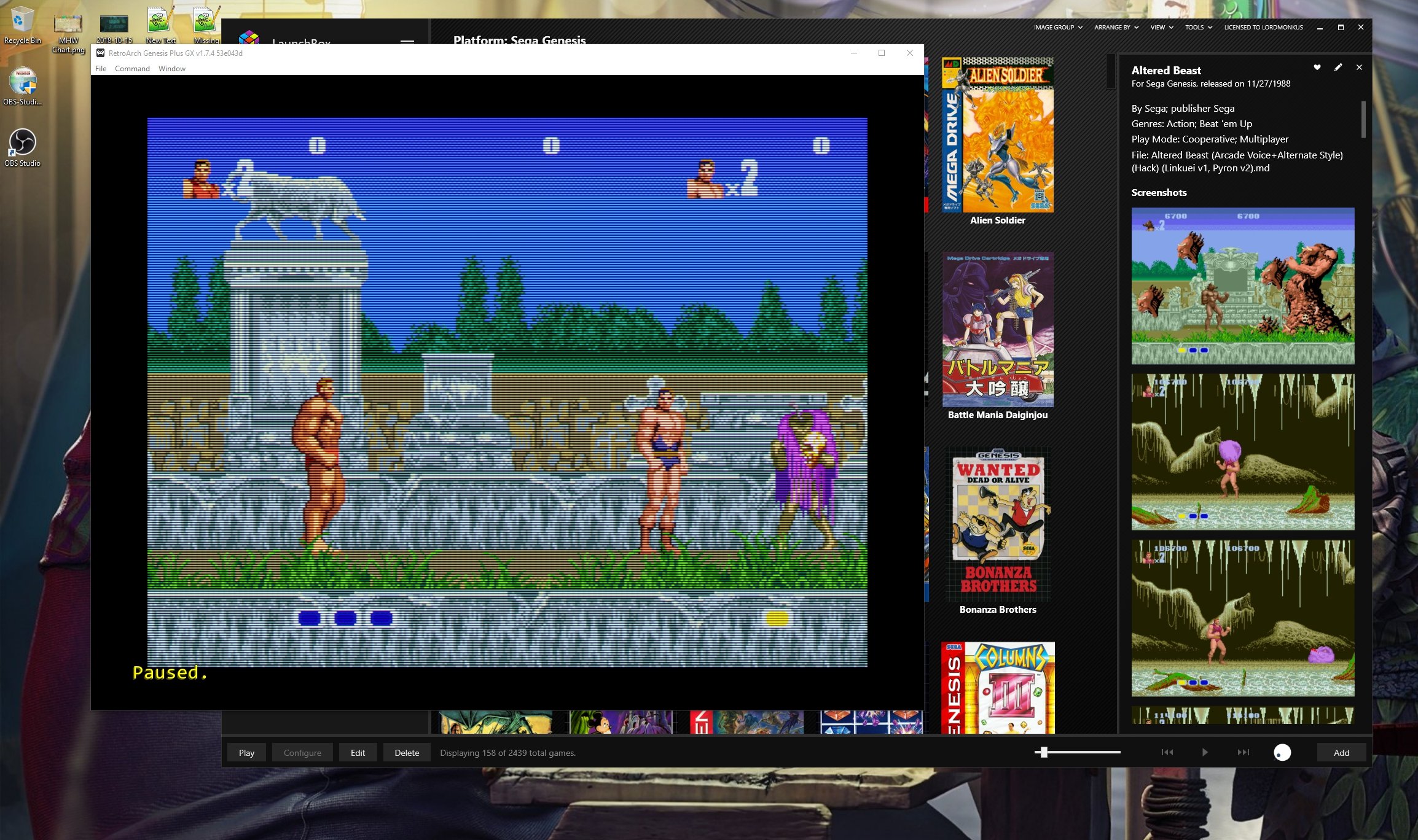
Task: Click Genres: Action; Beat 'em Up line
Action: pos(1191,124)
